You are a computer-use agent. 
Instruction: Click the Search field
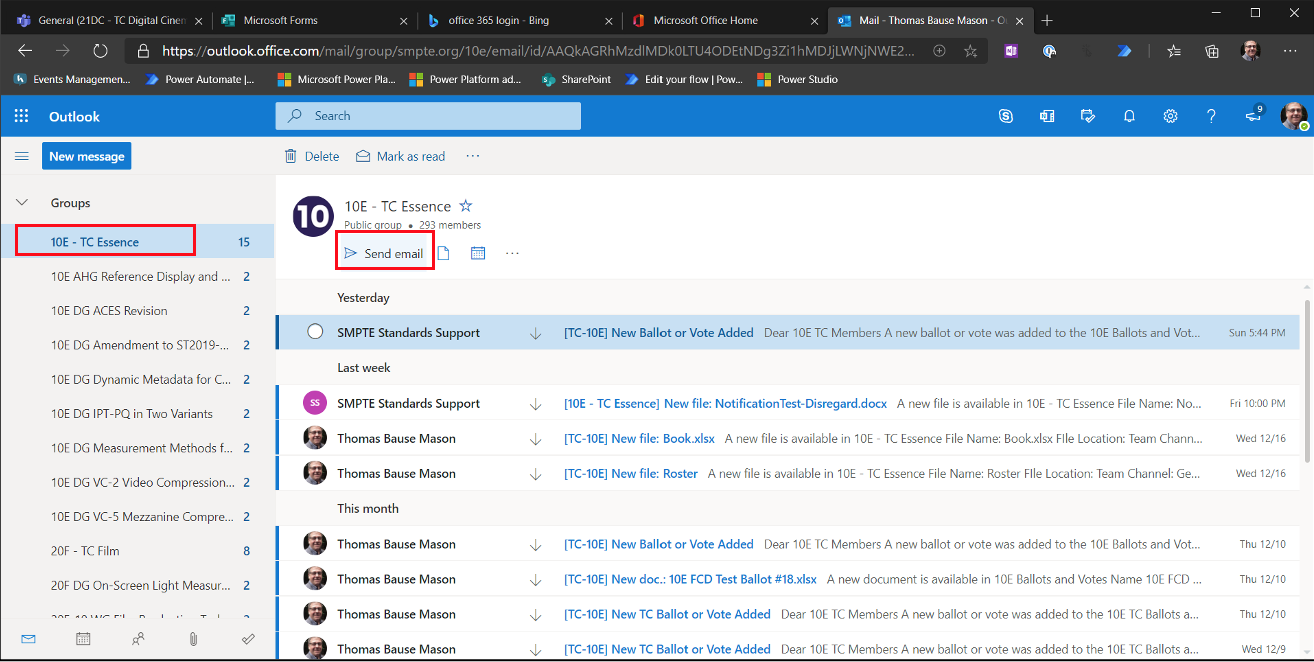pos(427,116)
